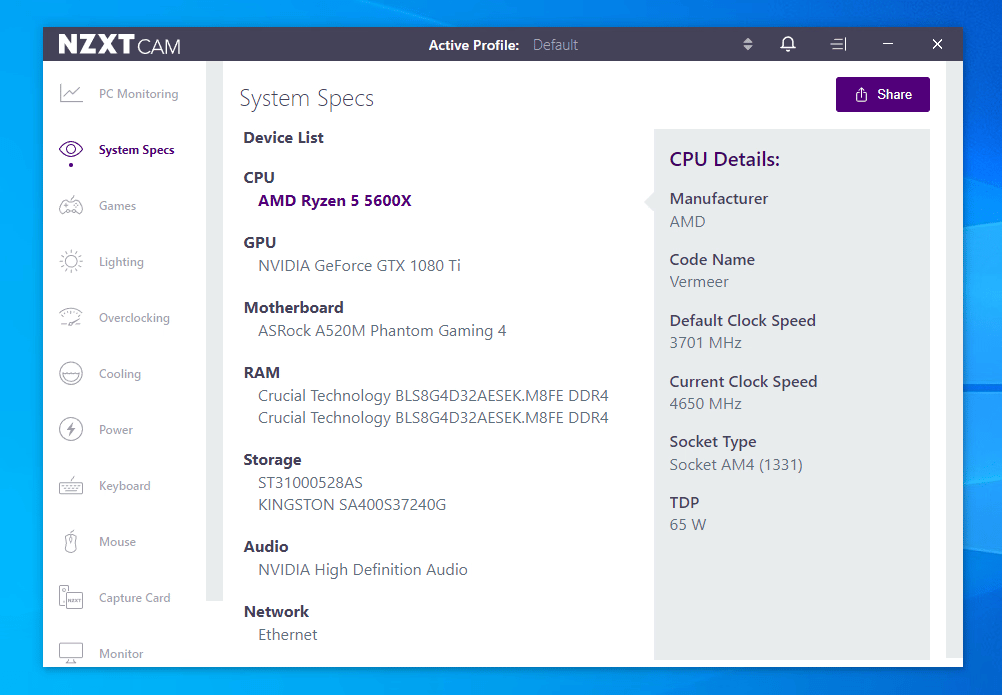1002x695 pixels.
Task: Click Socket AM4 (1331) value
Action: click(736, 464)
